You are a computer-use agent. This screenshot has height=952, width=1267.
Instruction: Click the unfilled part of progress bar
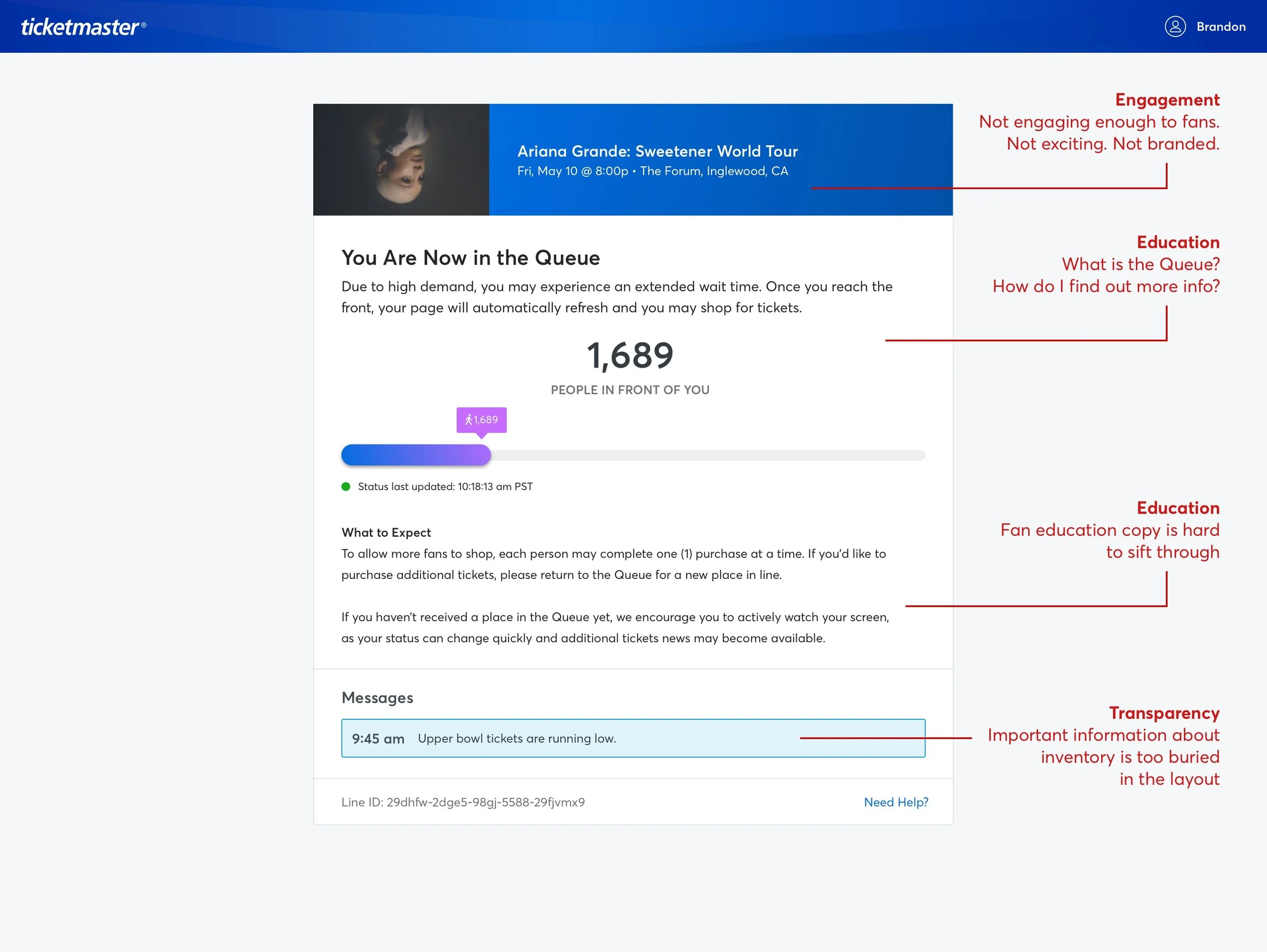coord(707,455)
